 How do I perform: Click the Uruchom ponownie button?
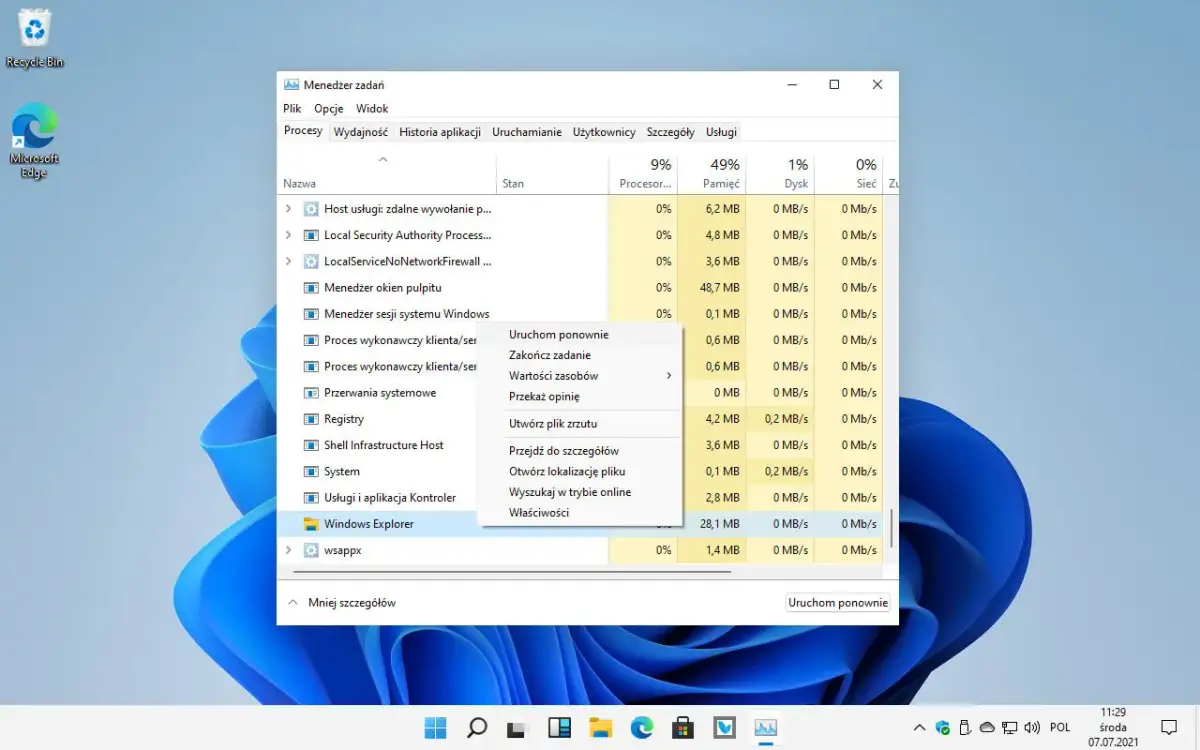(x=837, y=602)
